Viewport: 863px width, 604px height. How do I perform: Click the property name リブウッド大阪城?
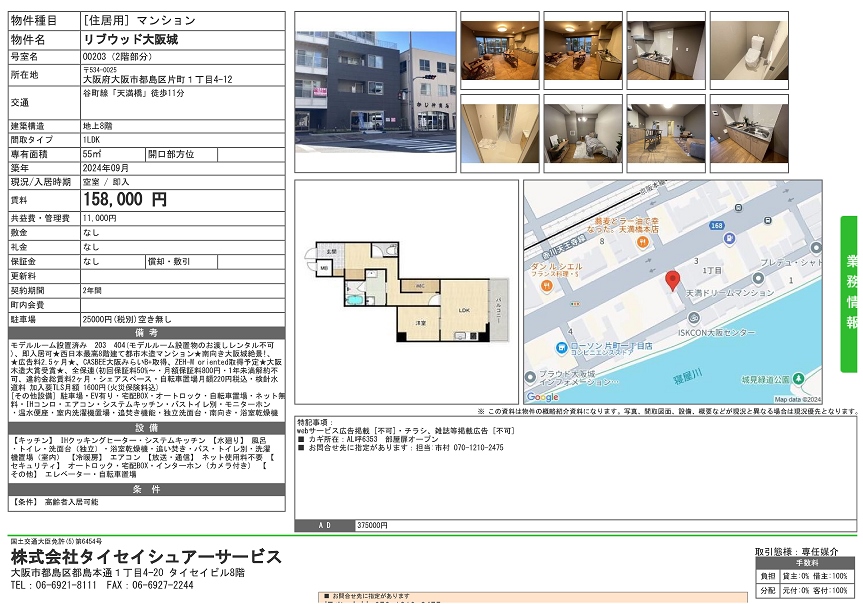click(131, 39)
